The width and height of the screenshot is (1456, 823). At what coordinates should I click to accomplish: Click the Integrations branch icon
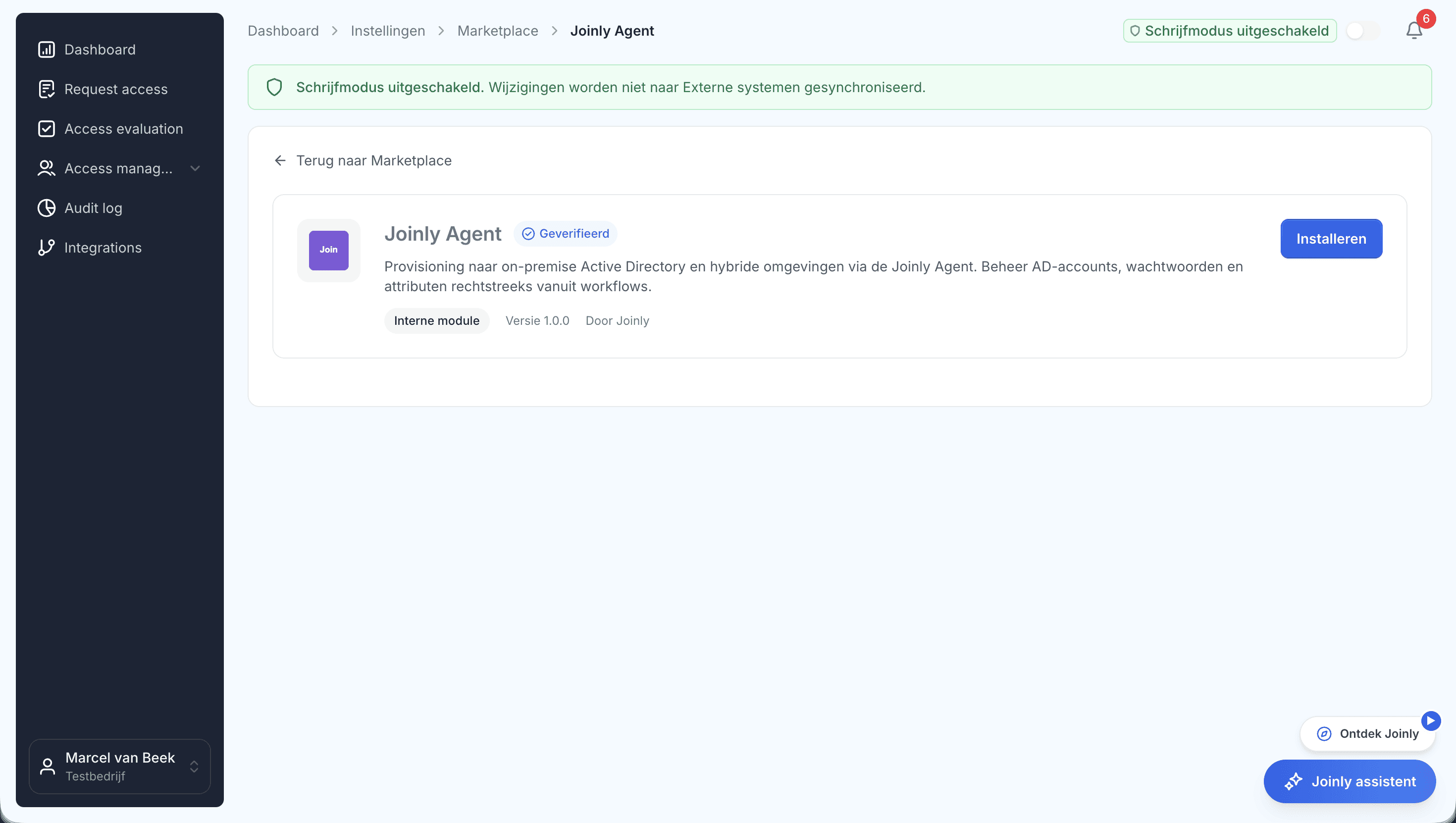coord(47,248)
